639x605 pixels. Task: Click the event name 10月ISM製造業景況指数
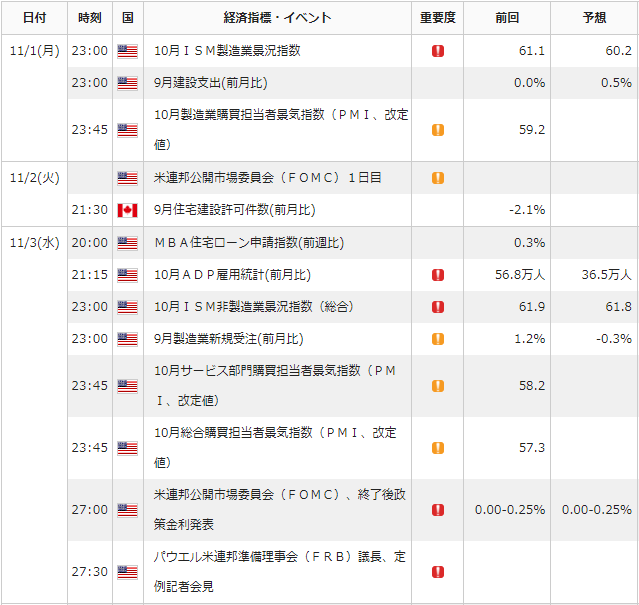[227, 51]
